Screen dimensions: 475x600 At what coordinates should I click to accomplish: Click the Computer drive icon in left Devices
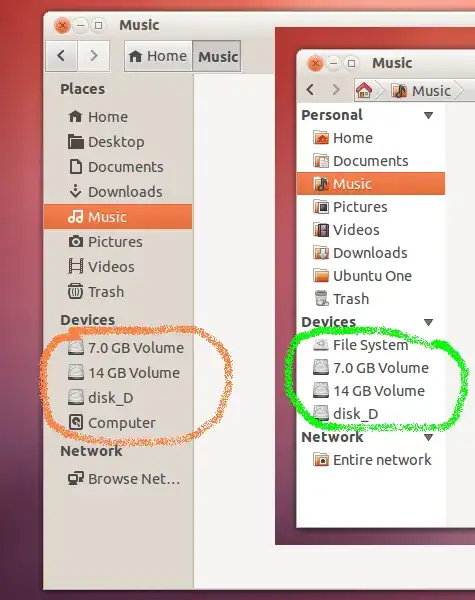(x=76, y=422)
